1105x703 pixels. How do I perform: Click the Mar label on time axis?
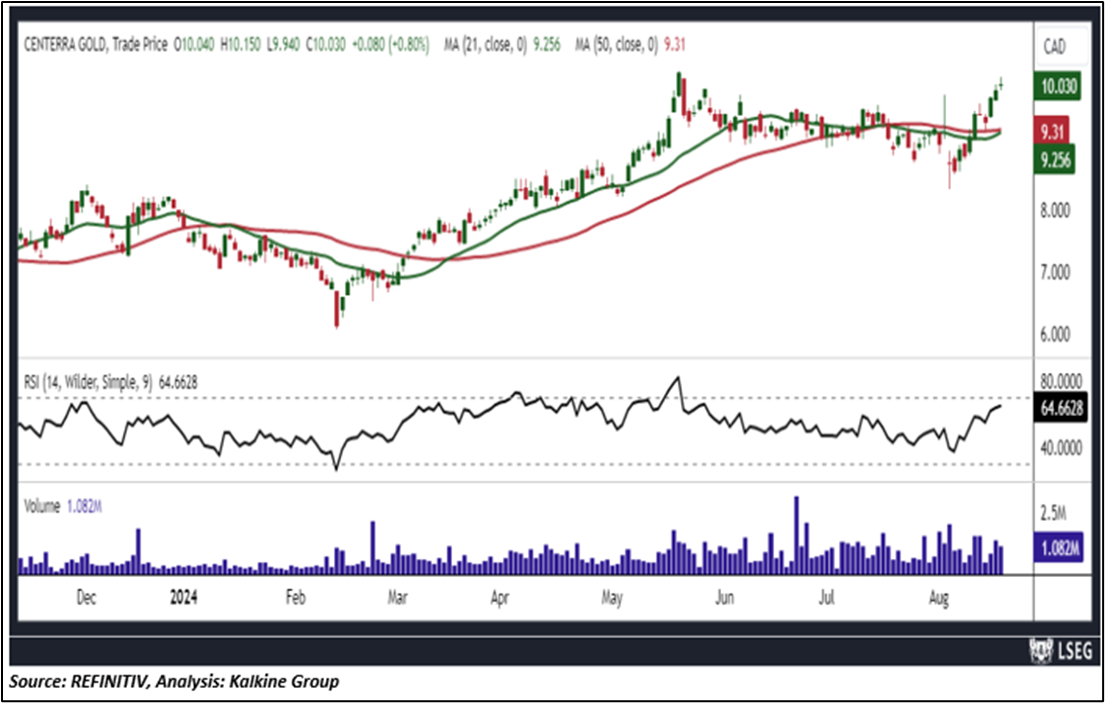397,597
